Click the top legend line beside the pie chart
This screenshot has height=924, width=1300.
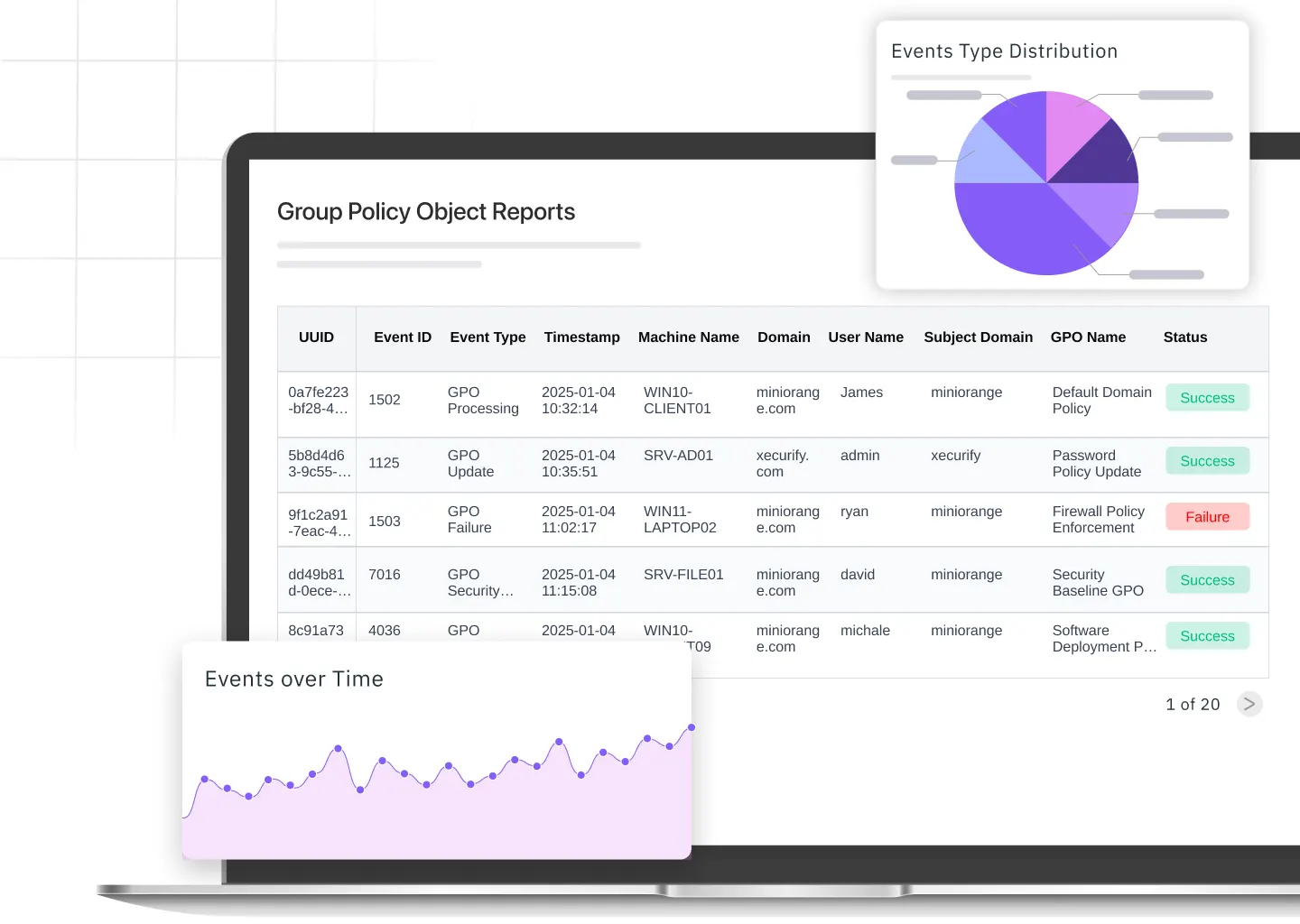coord(1175,95)
